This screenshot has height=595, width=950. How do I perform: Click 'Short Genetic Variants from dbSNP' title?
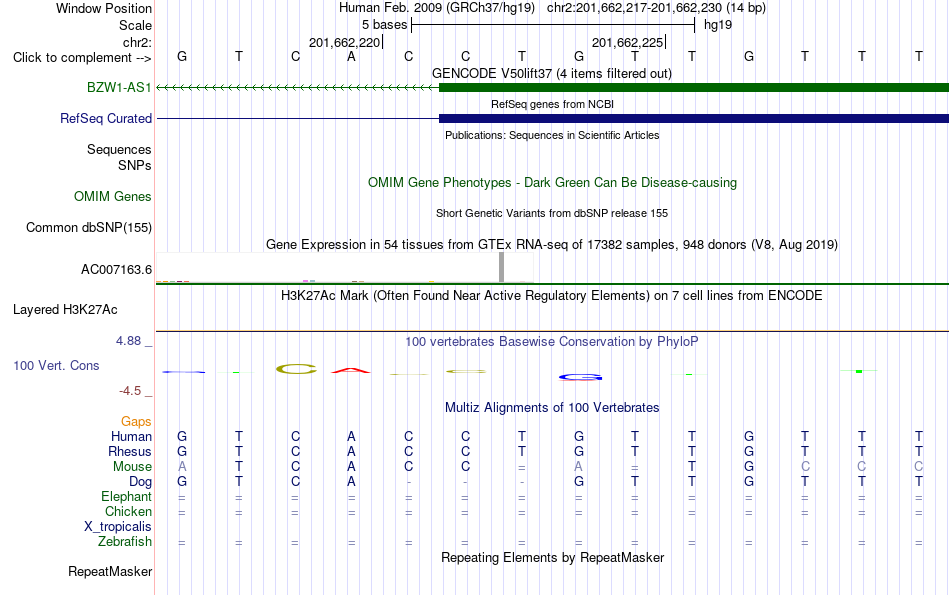[552, 213]
